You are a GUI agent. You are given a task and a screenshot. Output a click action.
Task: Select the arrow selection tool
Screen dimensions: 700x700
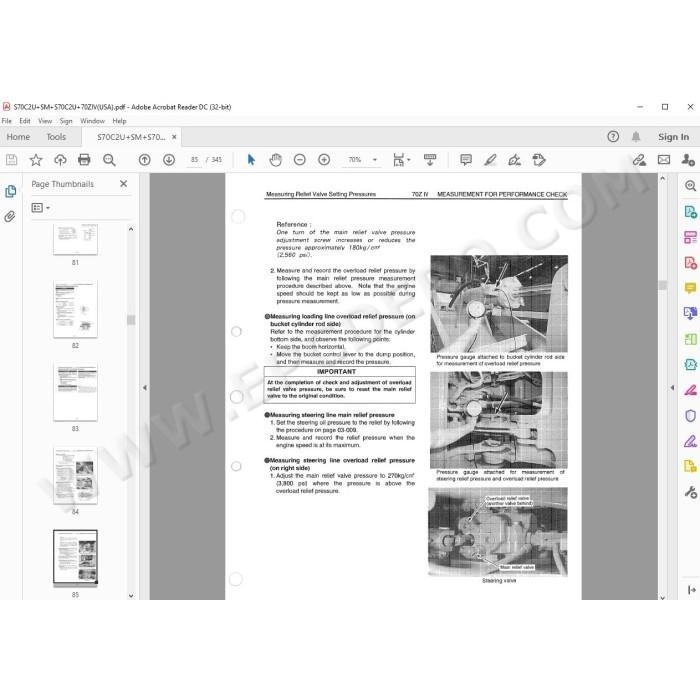tap(251, 160)
